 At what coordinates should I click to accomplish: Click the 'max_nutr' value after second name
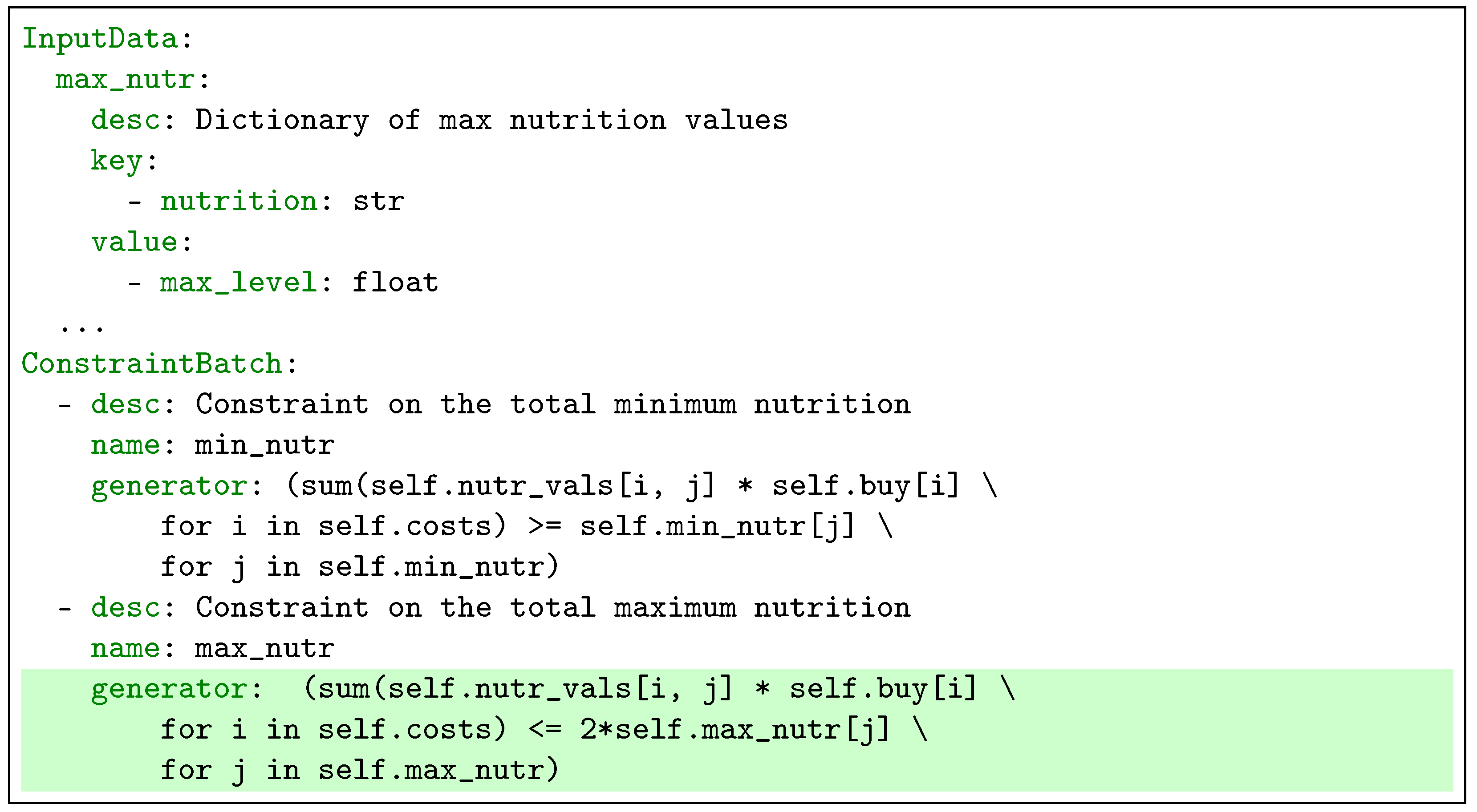pos(264,649)
